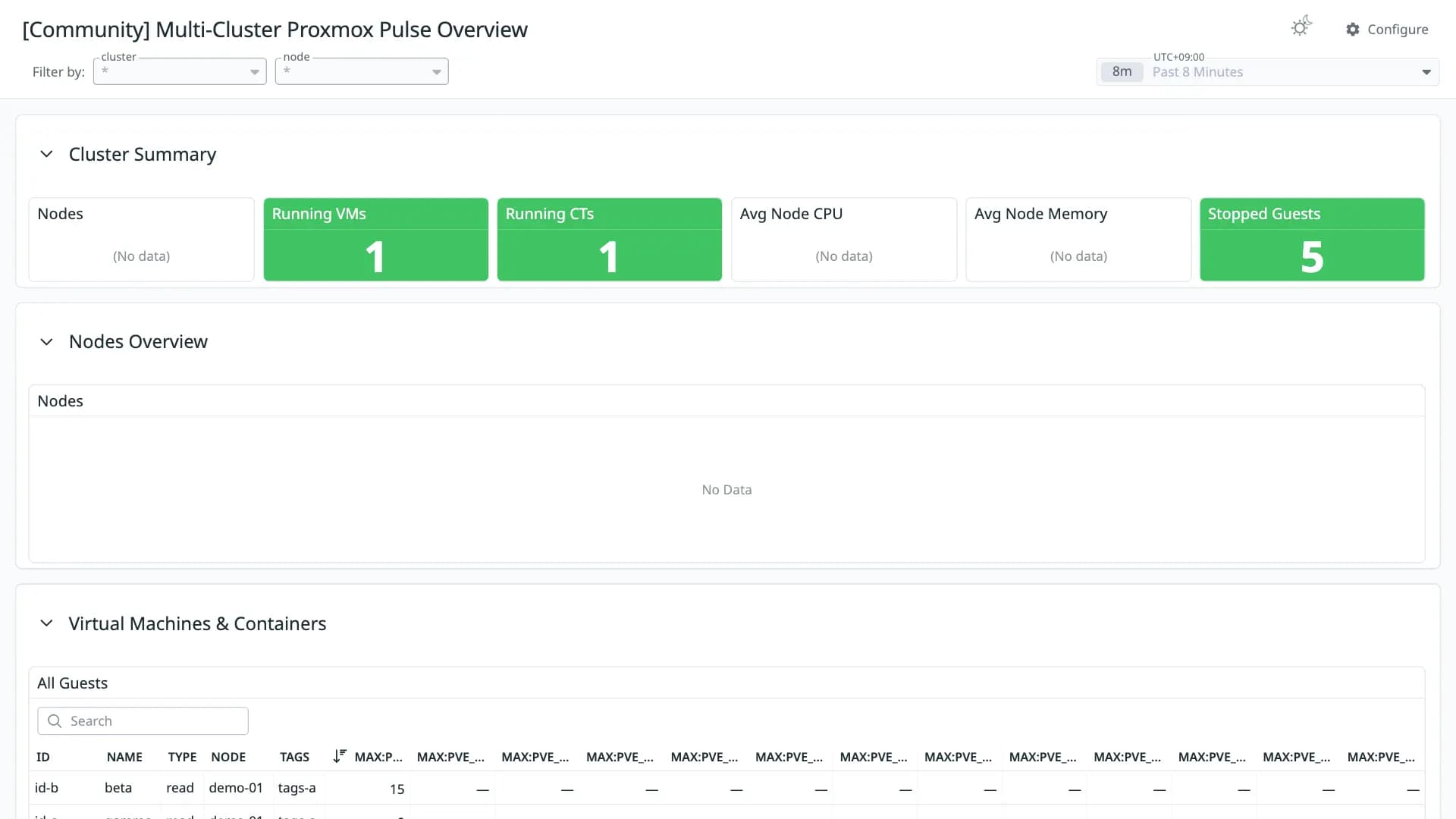Click the value 15 in beta row
The width and height of the screenshot is (1456, 819).
click(397, 789)
